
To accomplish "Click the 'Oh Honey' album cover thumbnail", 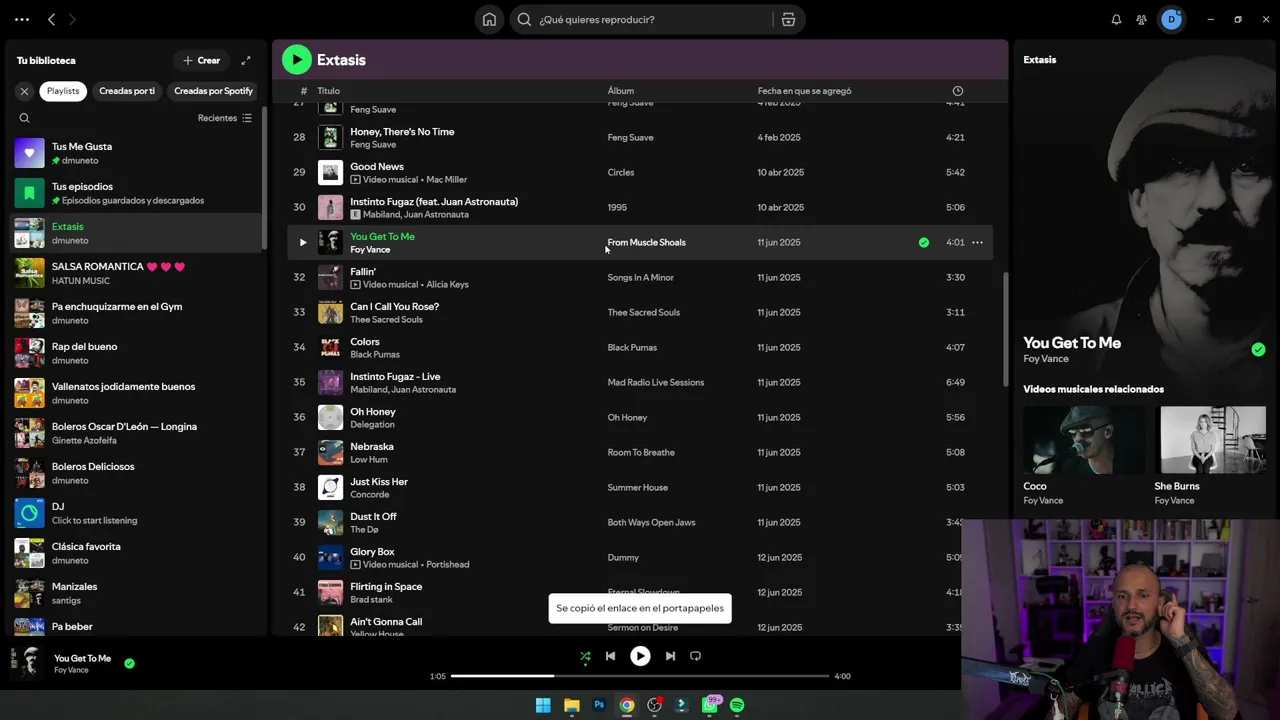I will [x=330, y=417].
